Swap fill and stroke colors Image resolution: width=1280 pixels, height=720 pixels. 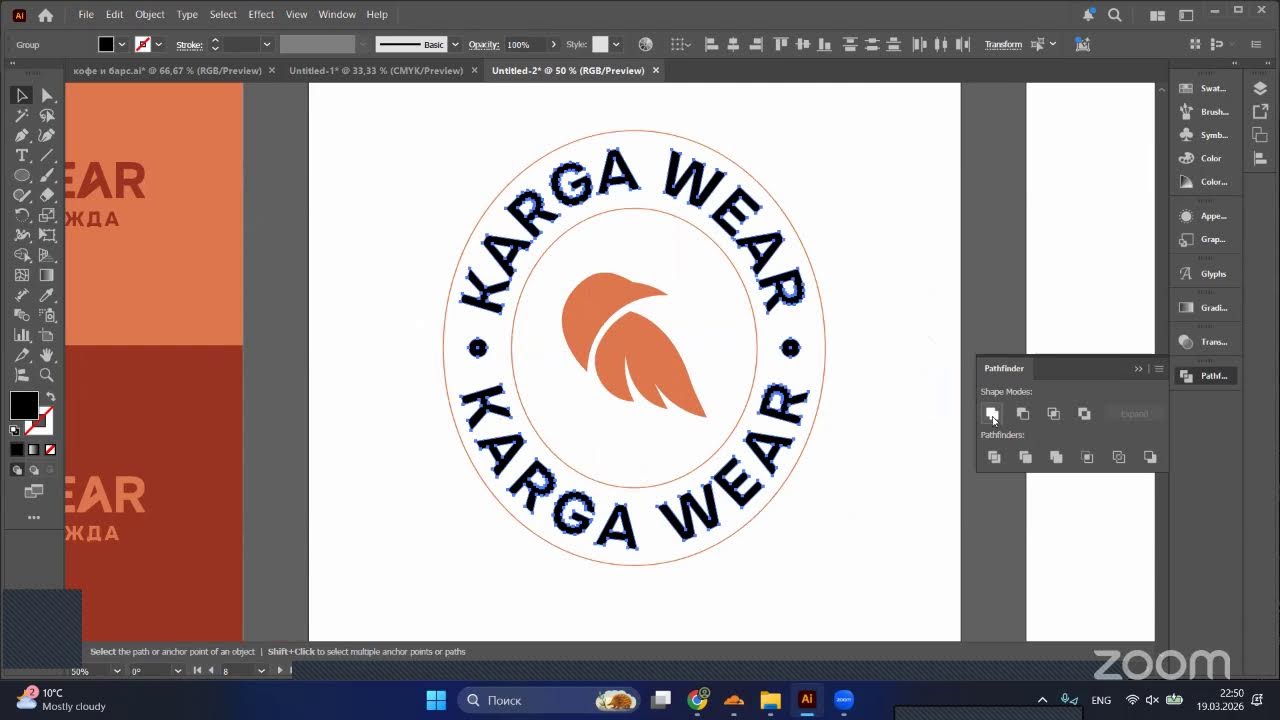pos(50,397)
